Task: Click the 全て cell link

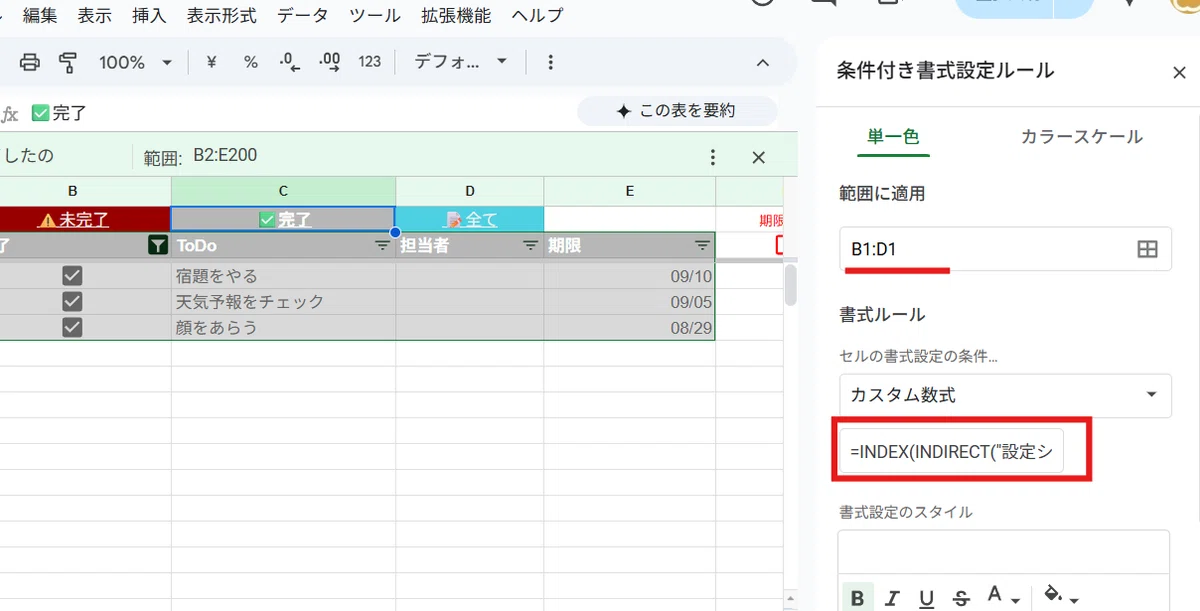Action: pyautogui.click(x=483, y=219)
